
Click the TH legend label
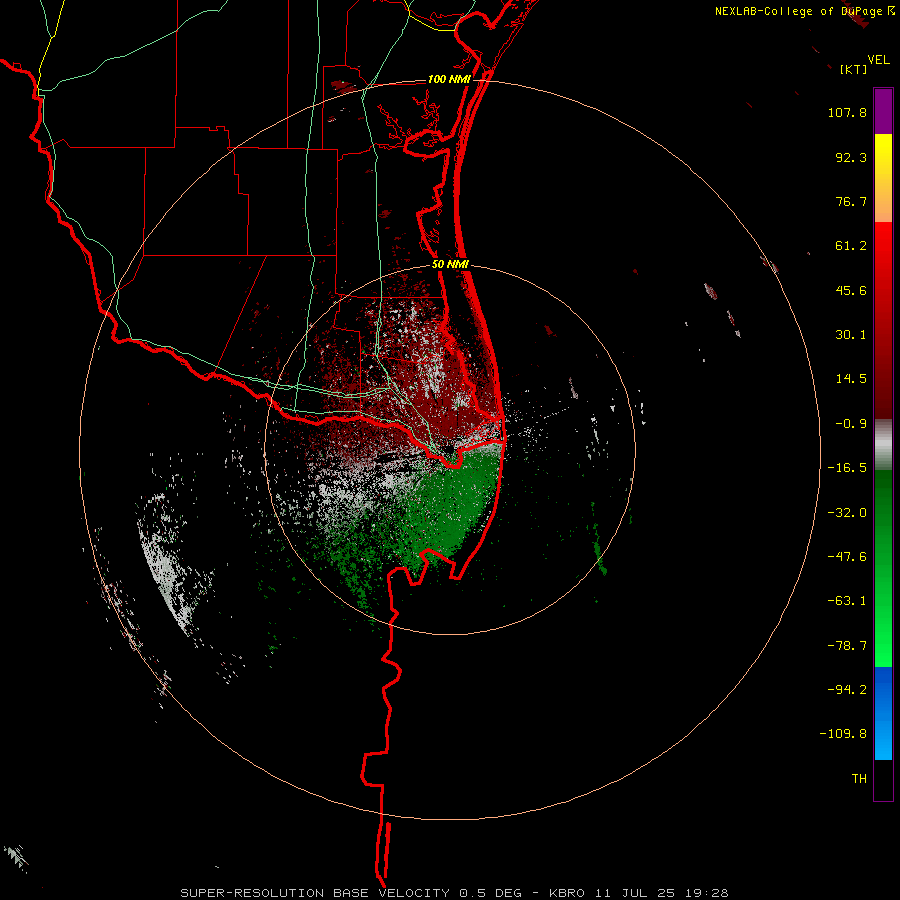tap(859, 778)
